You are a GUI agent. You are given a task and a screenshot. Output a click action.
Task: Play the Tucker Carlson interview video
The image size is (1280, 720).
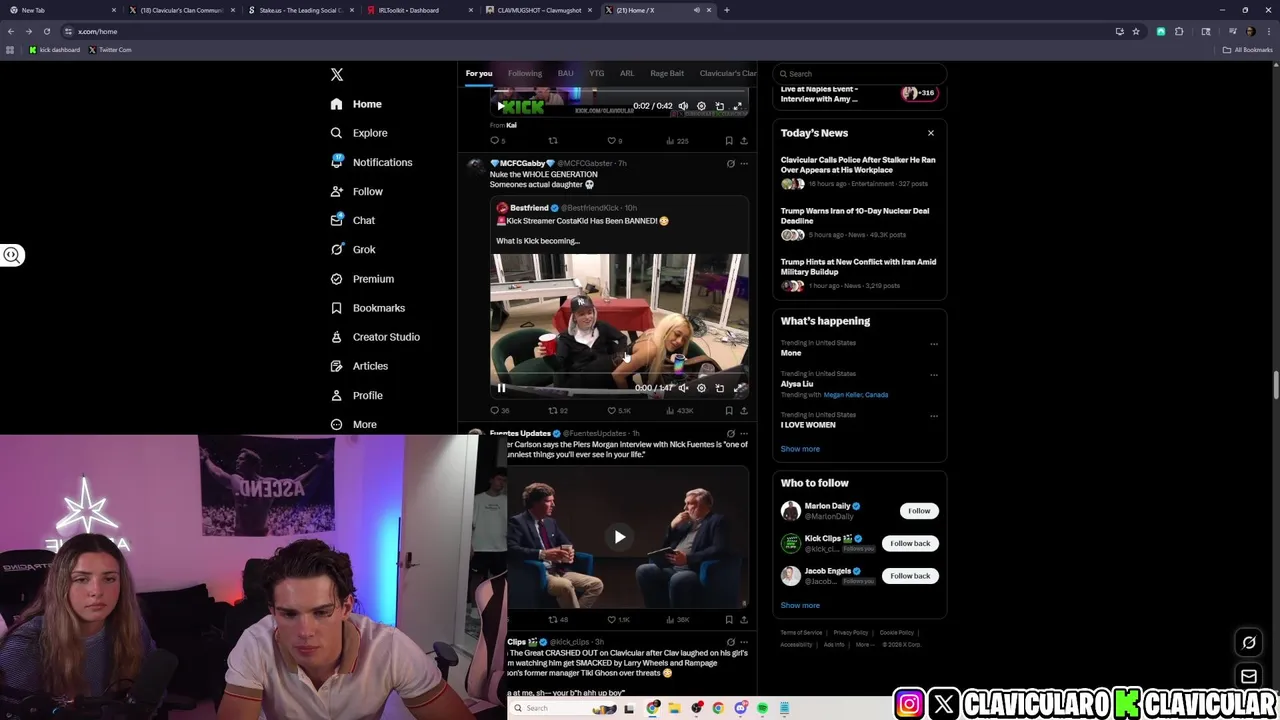(620, 537)
